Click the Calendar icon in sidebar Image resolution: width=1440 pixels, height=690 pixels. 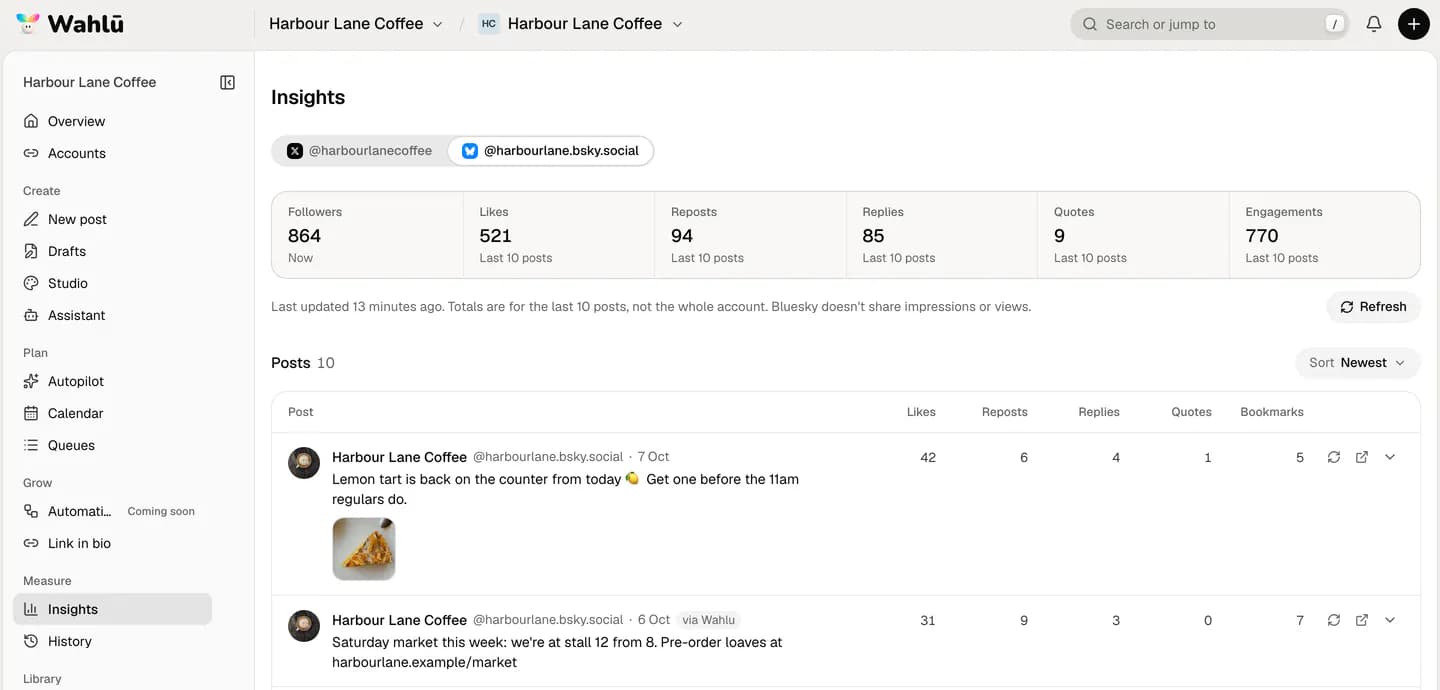click(31, 413)
